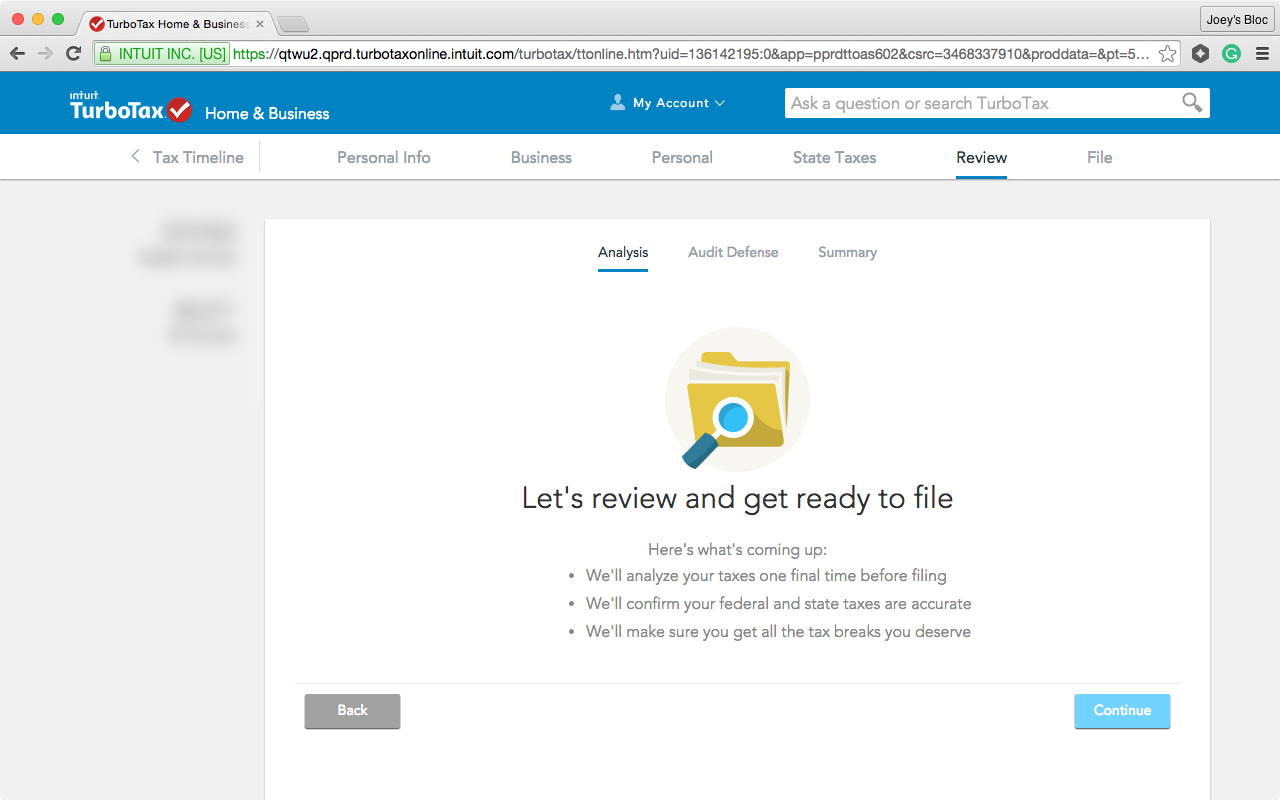Click the TurboTax checkmark logo
This screenshot has height=800, width=1280.
coord(179,109)
